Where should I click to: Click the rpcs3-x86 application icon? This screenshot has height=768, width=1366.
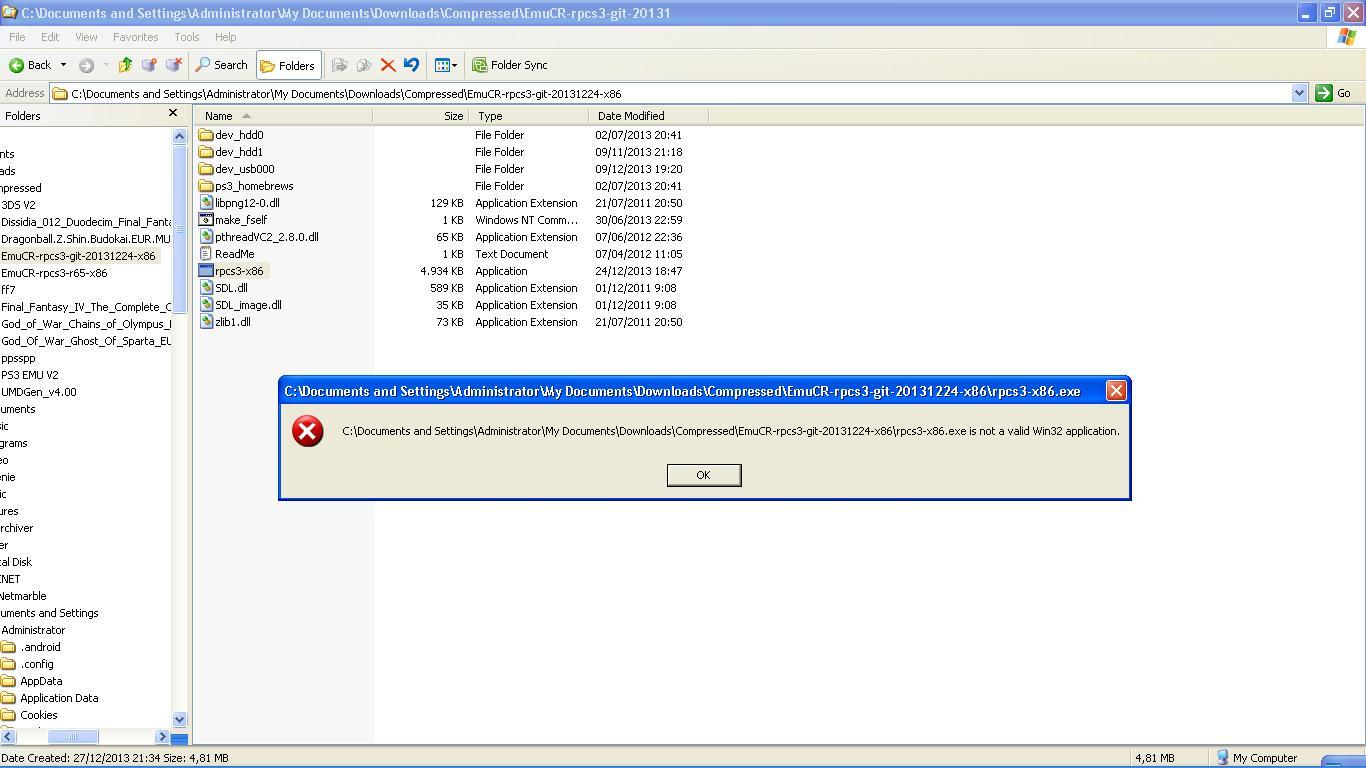(x=206, y=271)
